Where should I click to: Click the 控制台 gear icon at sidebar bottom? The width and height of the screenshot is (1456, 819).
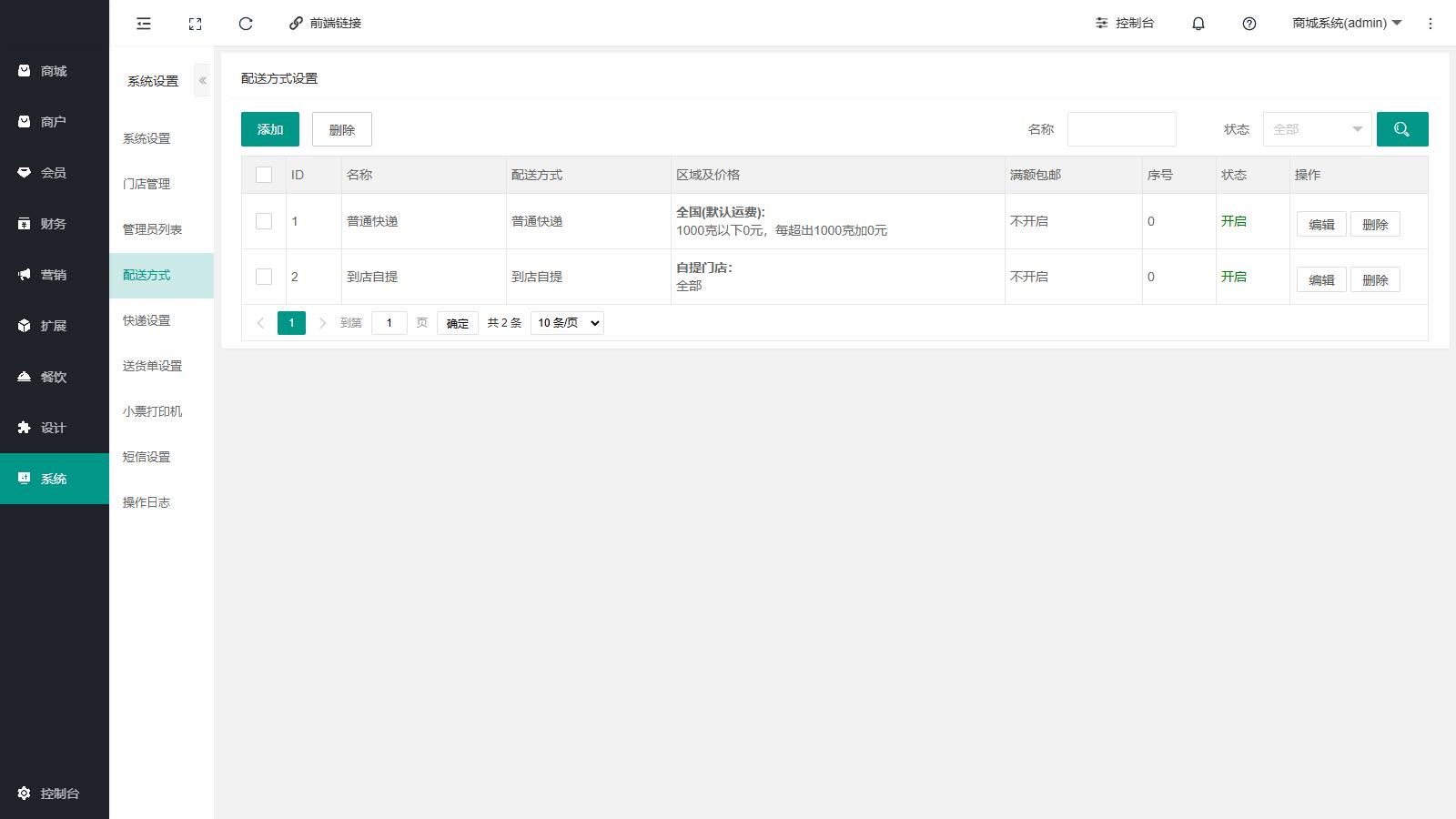[x=25, y=793]
